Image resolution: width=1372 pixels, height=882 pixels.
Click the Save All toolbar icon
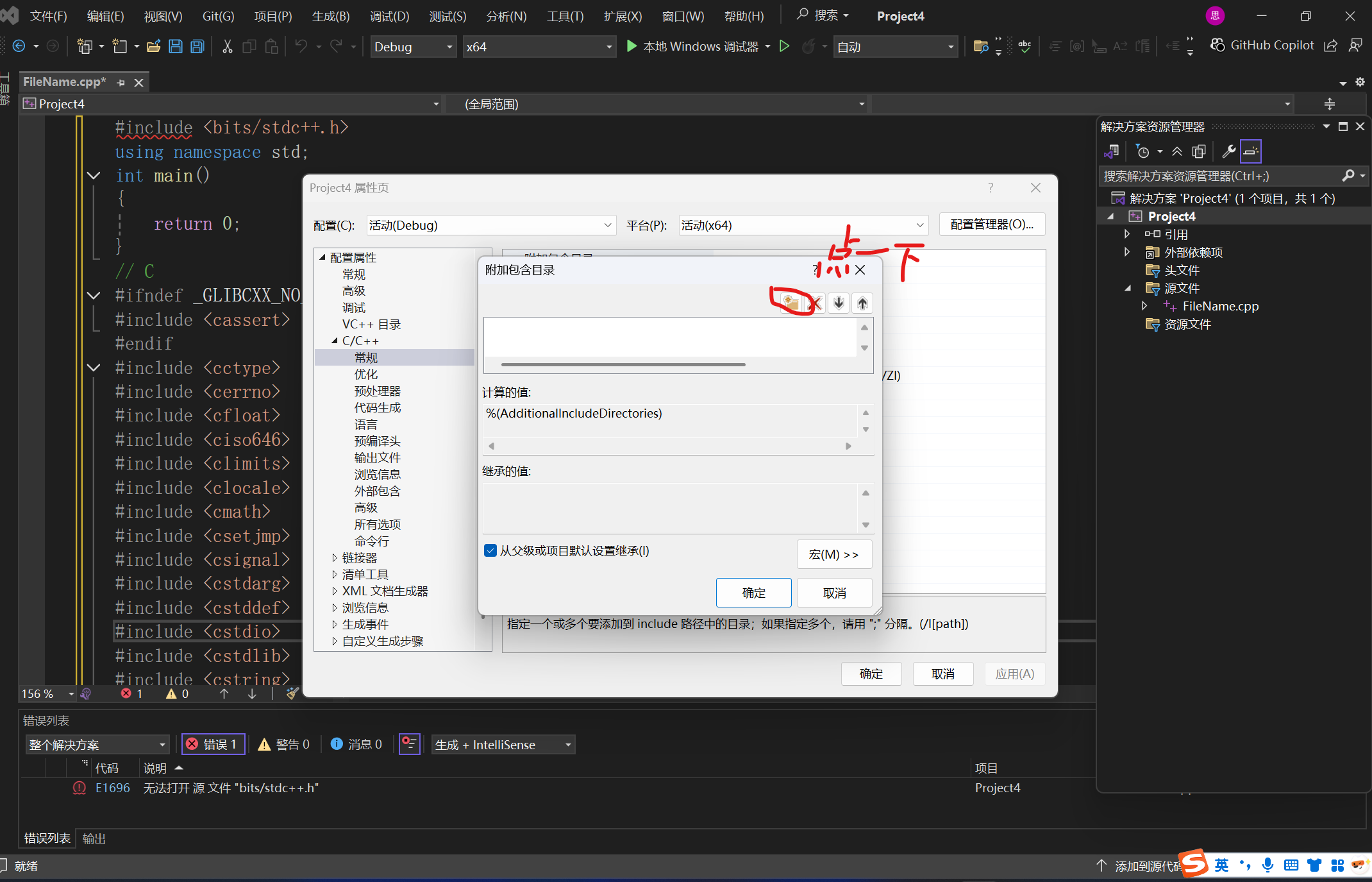point(197,46)
